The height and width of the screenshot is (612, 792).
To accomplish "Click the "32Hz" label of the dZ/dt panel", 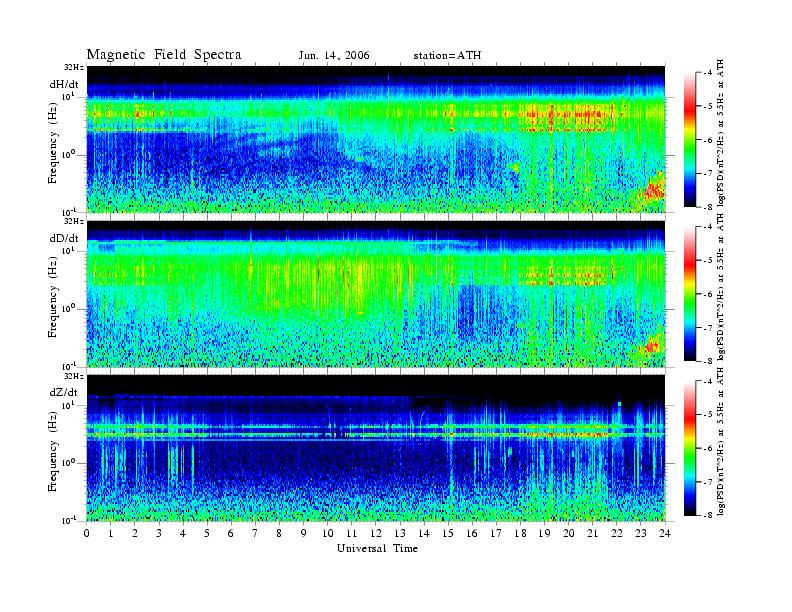I will tap(74, 376).
